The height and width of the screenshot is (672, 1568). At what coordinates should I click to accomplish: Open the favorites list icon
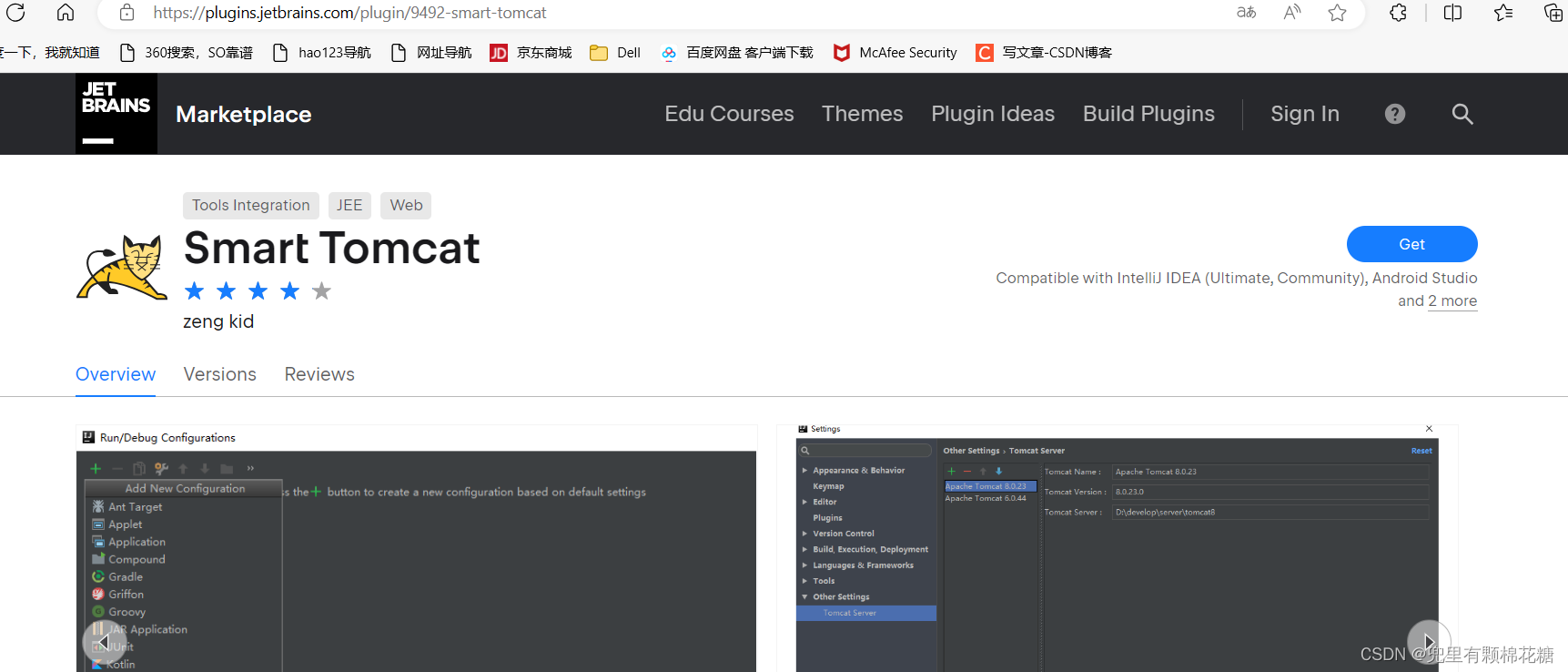(x=1503, y=12)
